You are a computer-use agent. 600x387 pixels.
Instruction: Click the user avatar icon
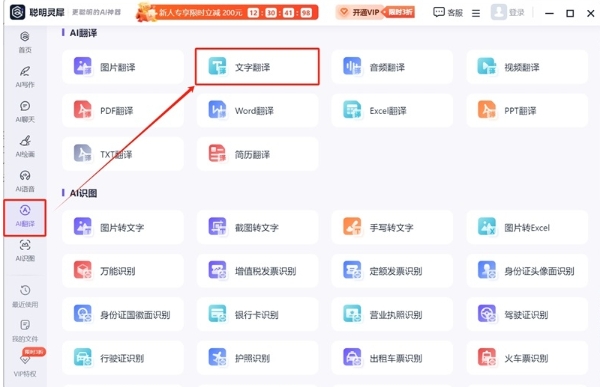click(x=498, y=12)
